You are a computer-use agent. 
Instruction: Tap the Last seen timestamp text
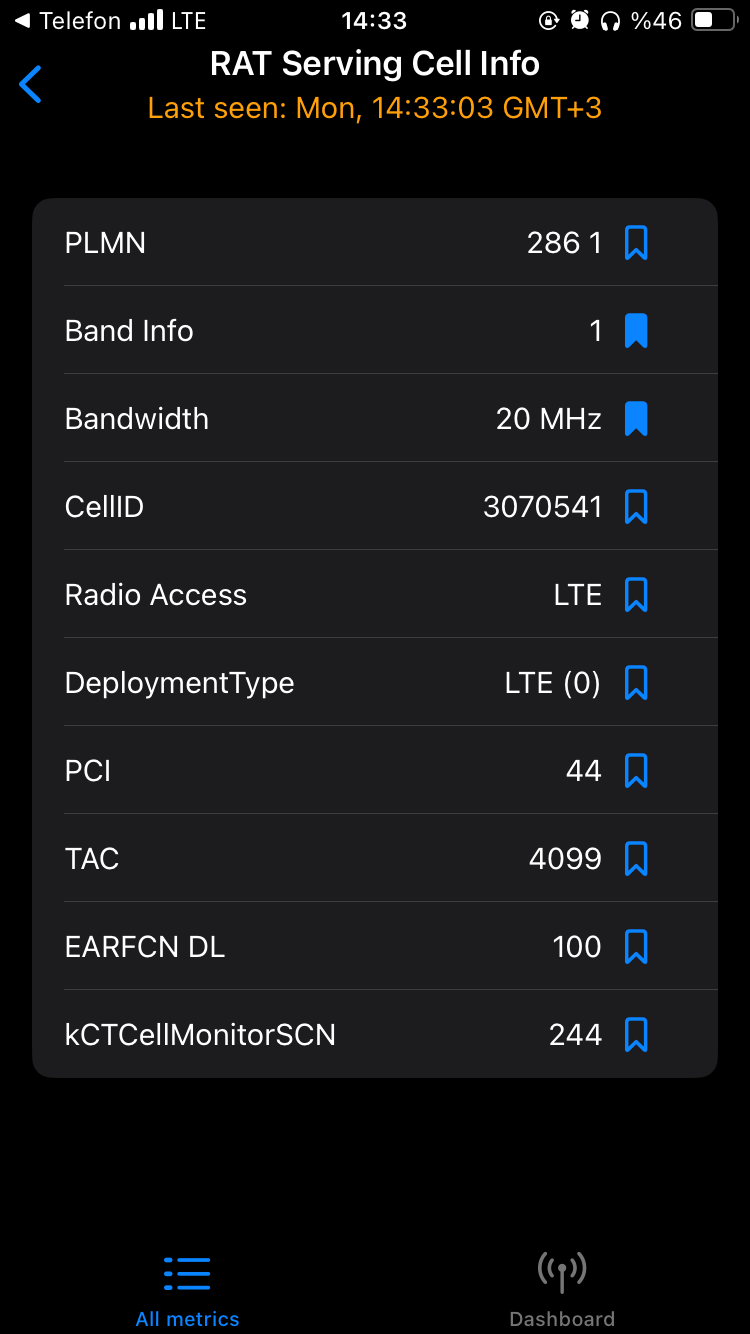pyautogui.click(x=375, y=108)
